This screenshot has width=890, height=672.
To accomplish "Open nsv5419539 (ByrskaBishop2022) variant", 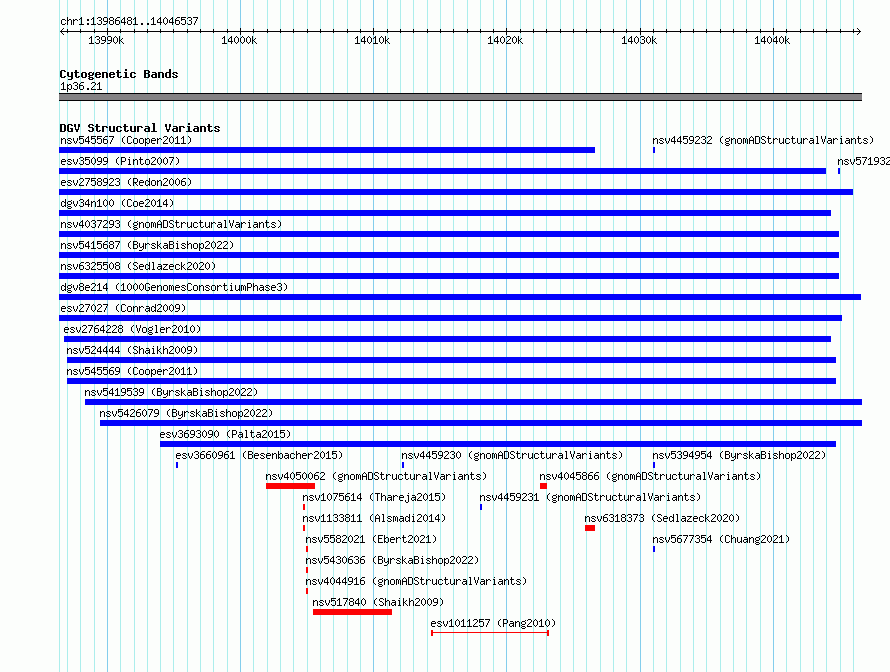I will click(x=171, y=392).
